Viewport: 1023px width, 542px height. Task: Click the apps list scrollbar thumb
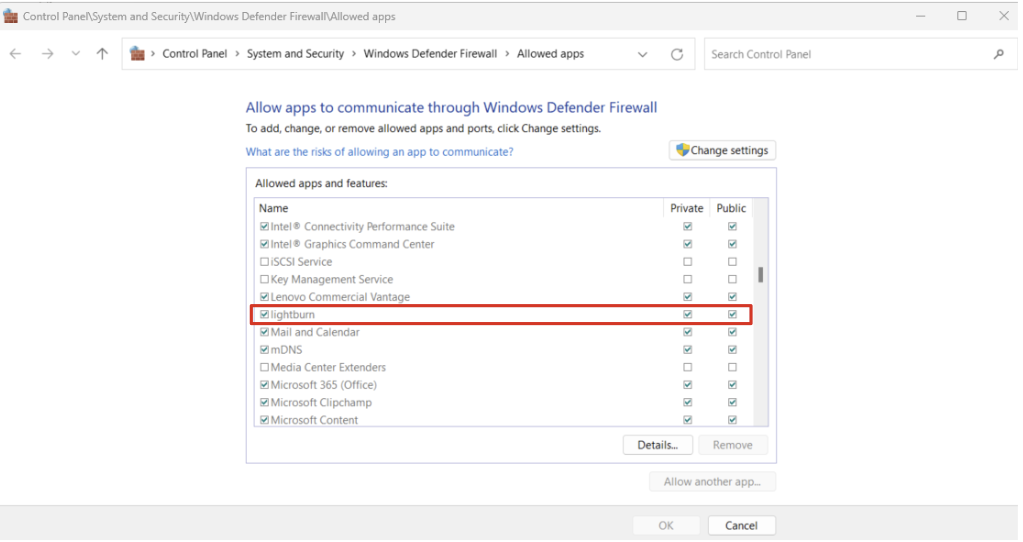coord(760,275)
